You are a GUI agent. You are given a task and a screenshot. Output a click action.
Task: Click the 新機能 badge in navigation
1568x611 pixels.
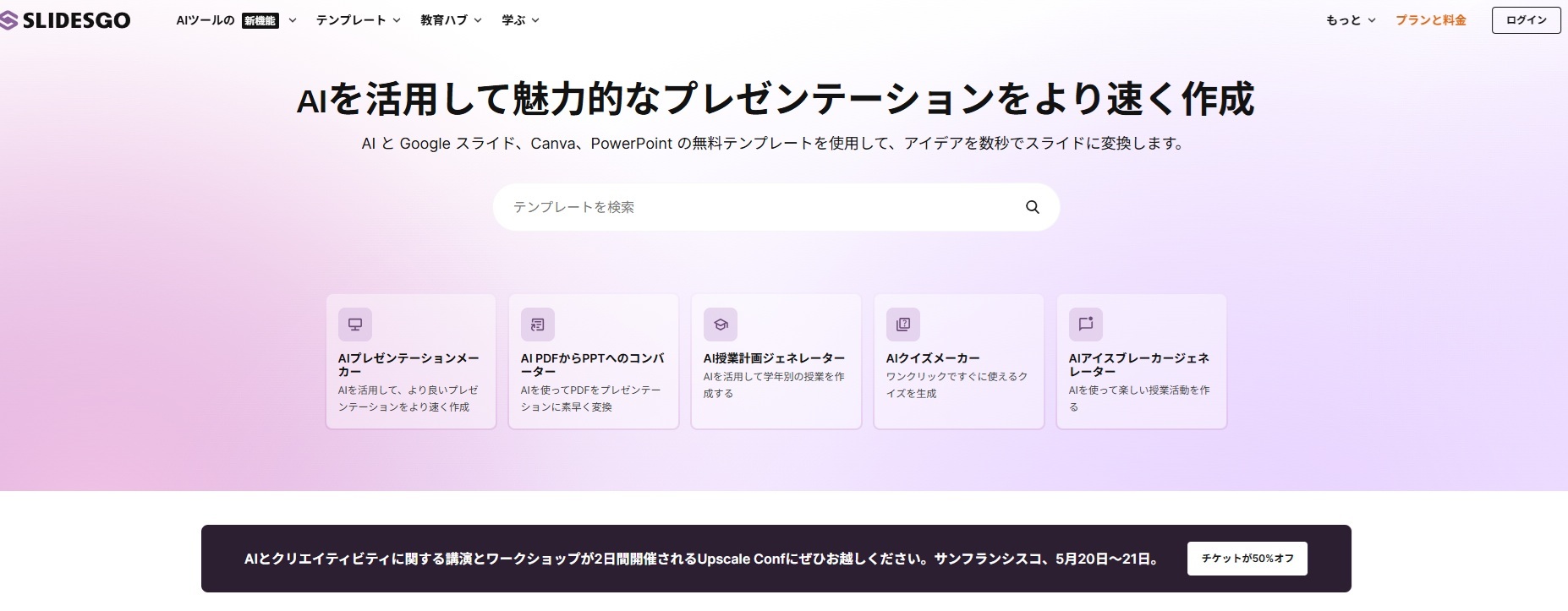point(260,21)
